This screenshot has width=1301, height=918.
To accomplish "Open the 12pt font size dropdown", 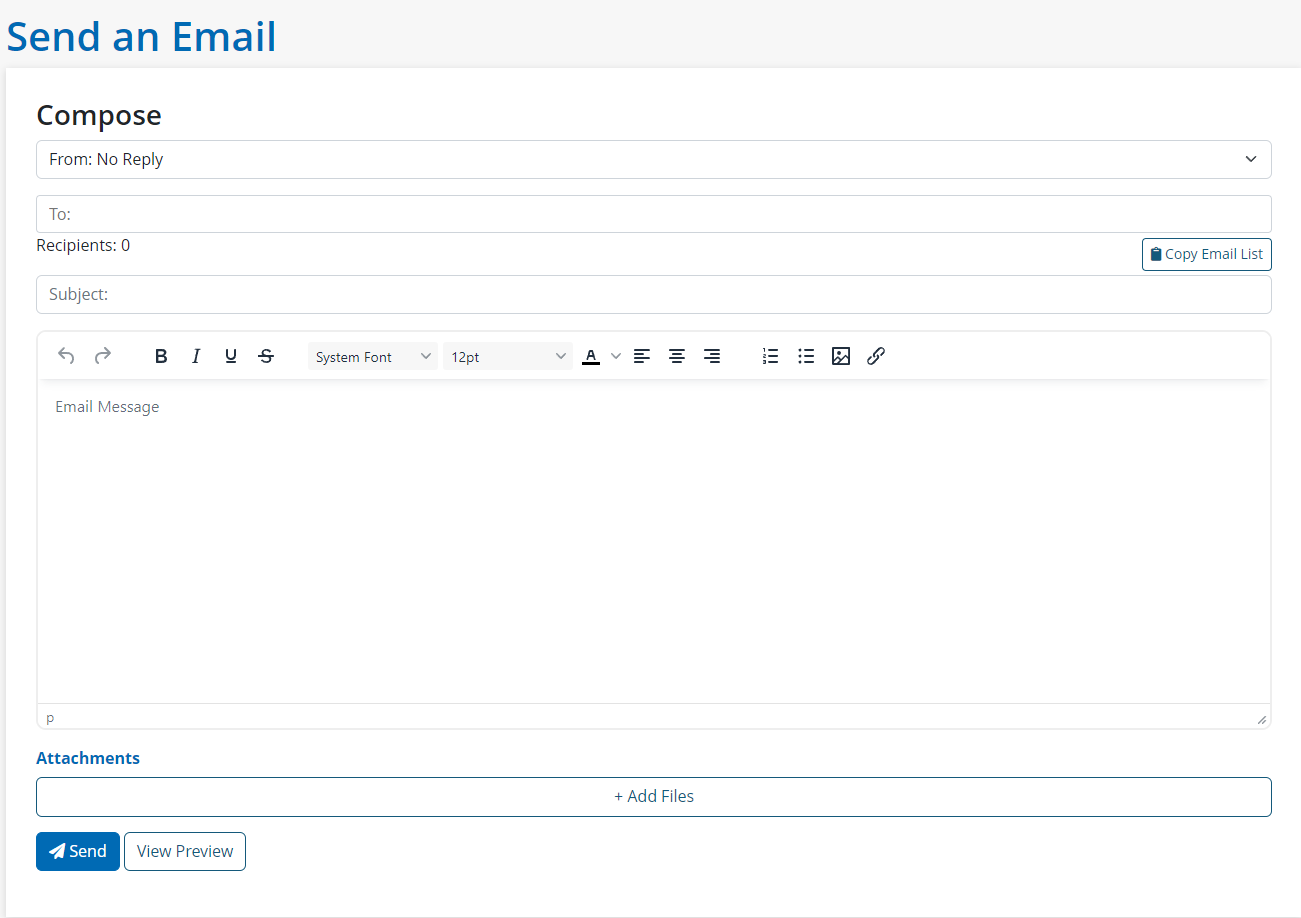I will [x=507, y=356].
